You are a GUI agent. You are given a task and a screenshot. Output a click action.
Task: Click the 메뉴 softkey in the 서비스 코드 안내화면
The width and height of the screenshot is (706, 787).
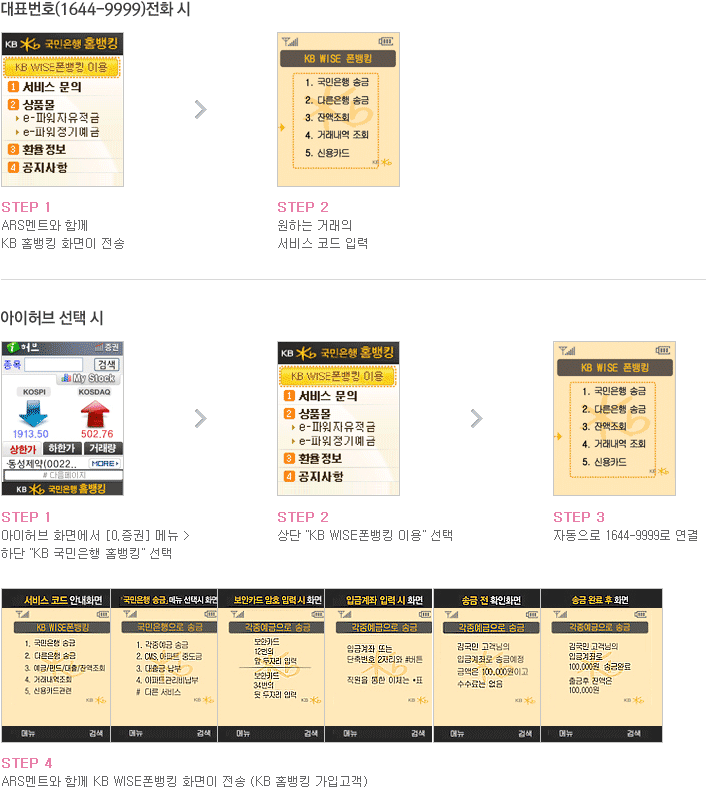tap(28, 733)
